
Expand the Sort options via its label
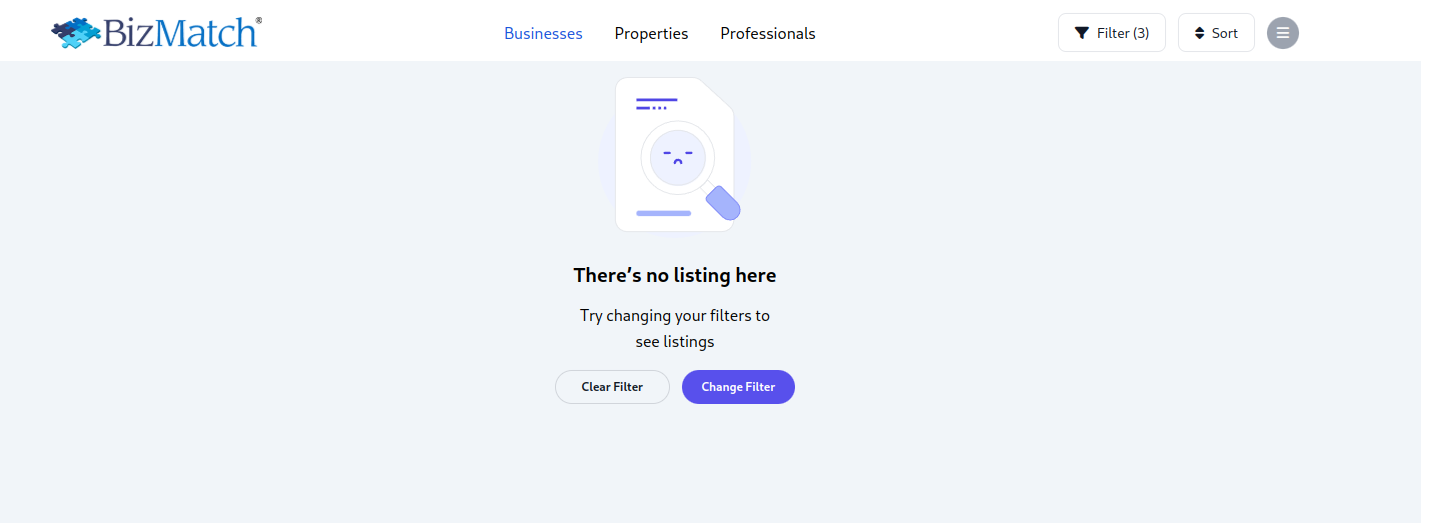coord(1225,33)
